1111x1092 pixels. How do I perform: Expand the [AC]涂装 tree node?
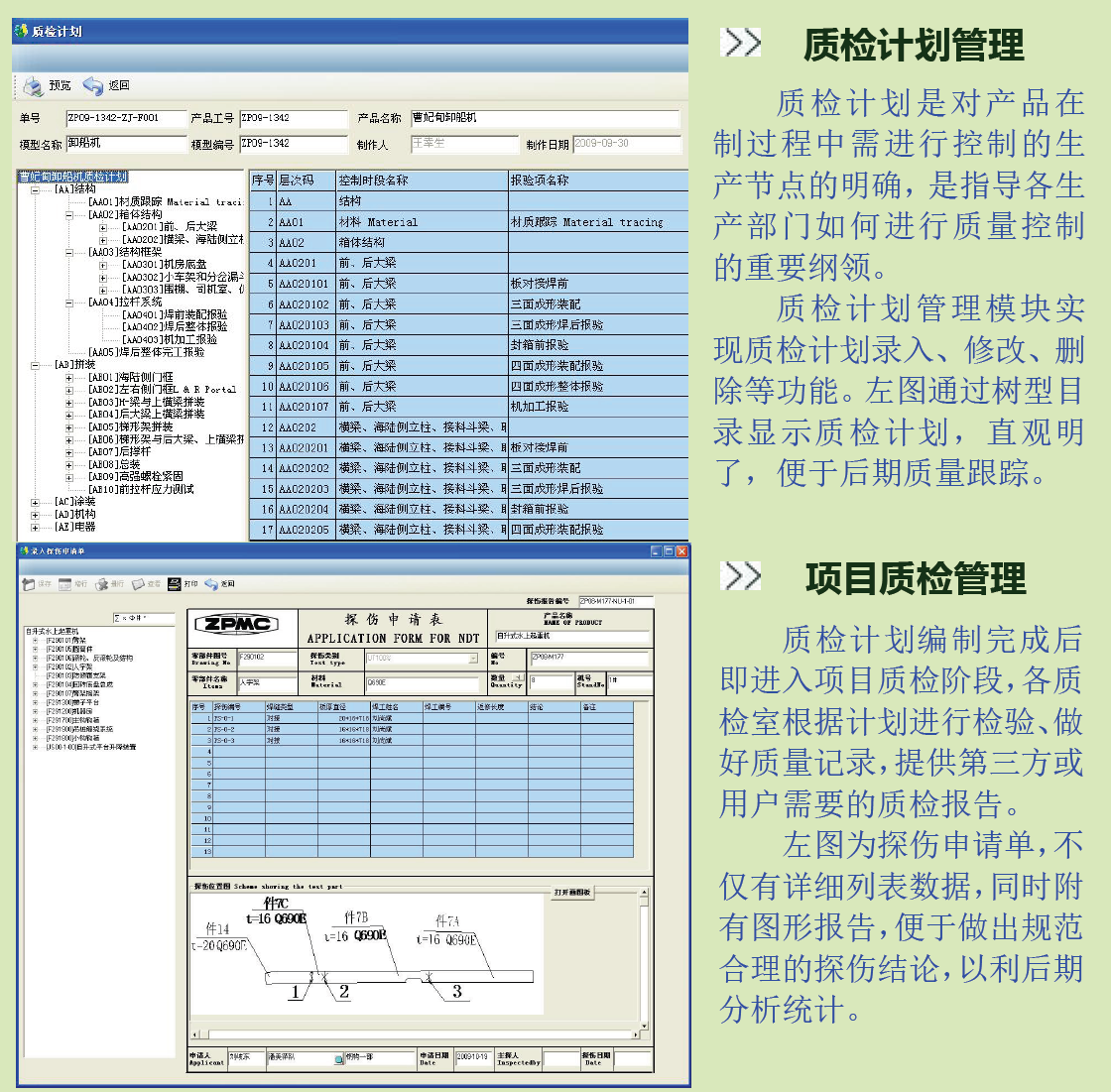click(36, 503)
